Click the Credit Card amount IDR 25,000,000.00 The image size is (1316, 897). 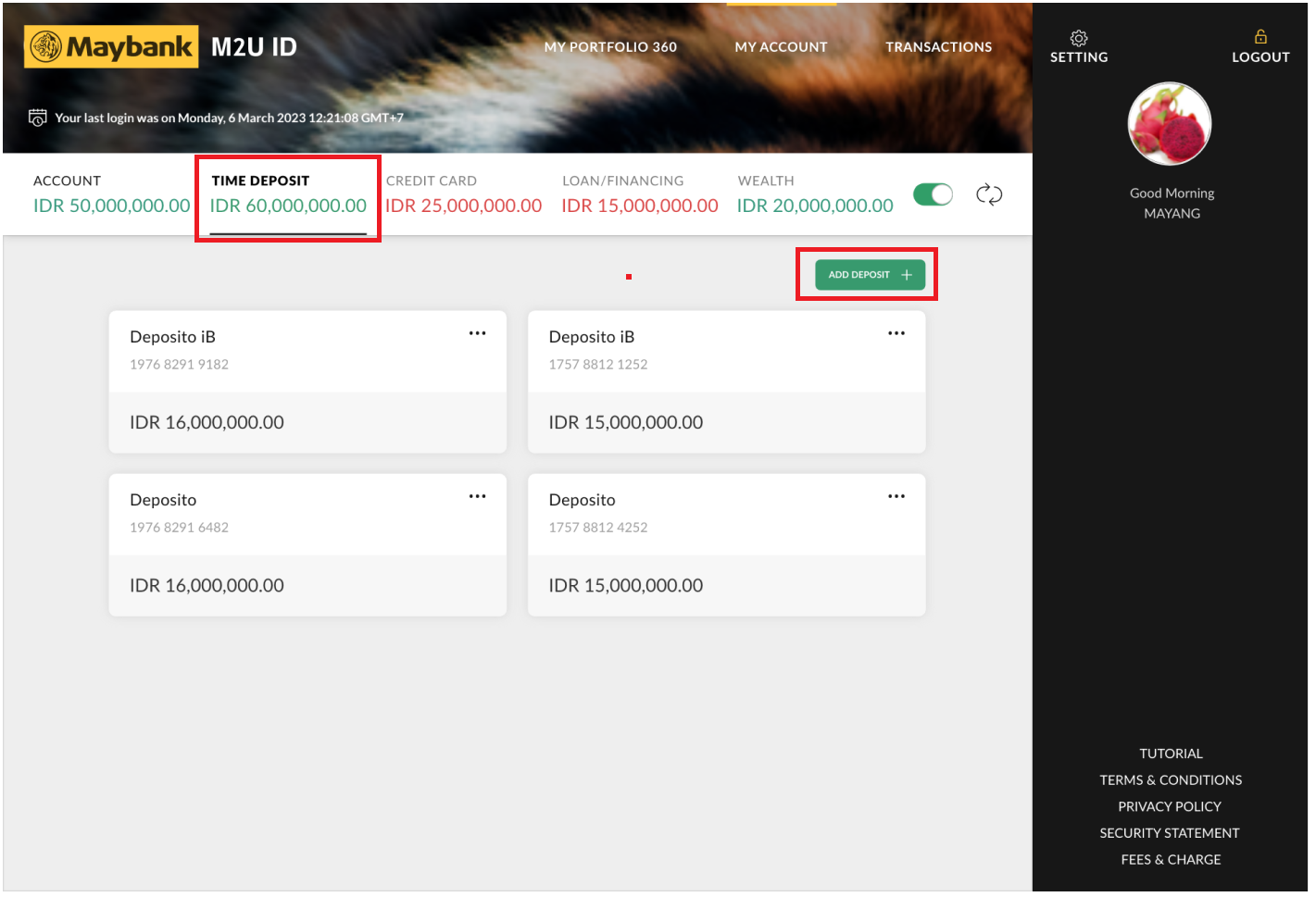pyautogui.click(x=463, y=206)
